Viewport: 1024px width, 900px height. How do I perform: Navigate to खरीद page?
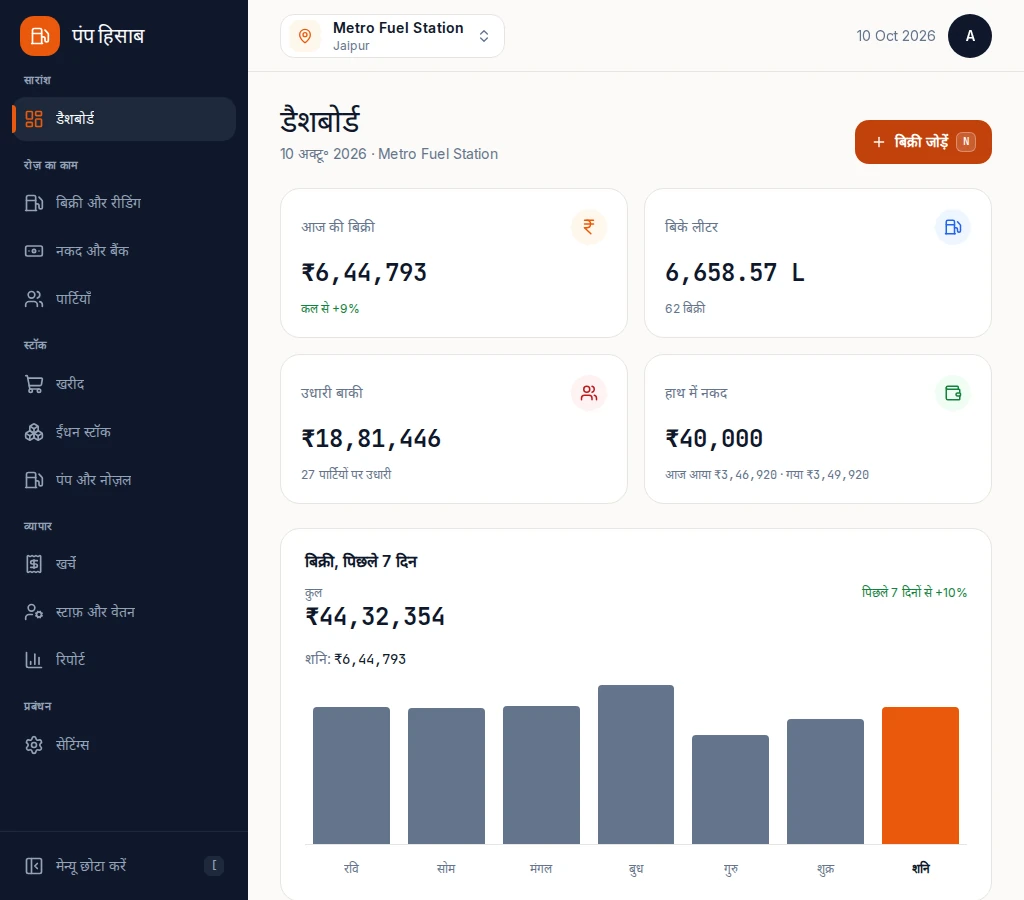tap(124, 384)
